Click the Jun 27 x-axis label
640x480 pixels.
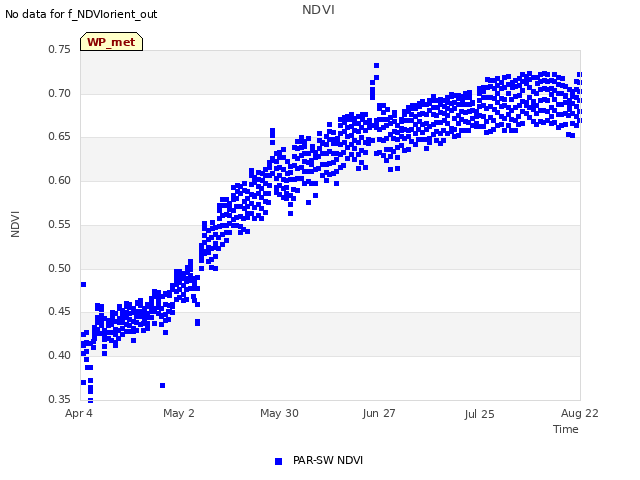379,413
